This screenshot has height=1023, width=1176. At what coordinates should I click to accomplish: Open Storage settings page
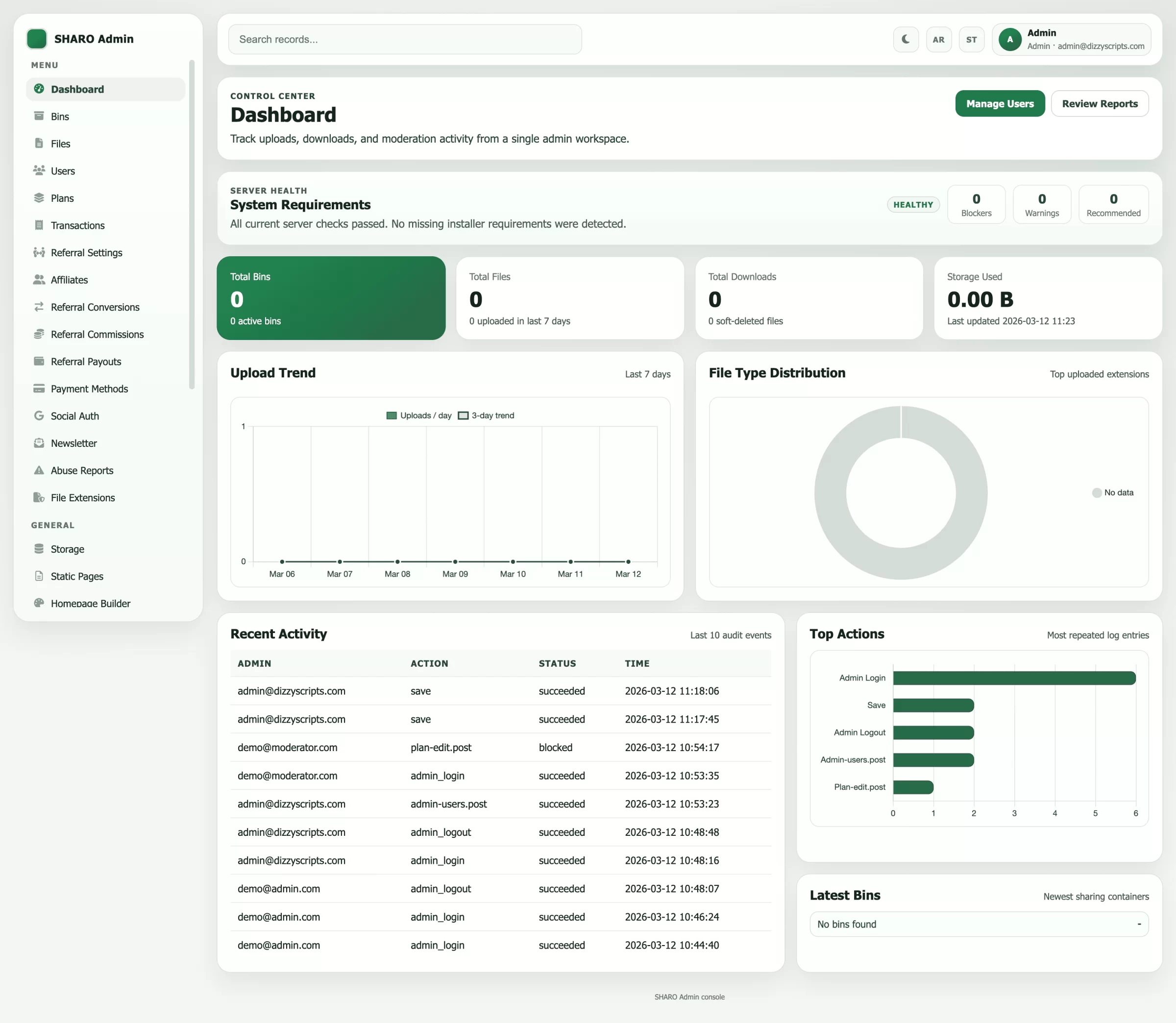pos(106,549)
